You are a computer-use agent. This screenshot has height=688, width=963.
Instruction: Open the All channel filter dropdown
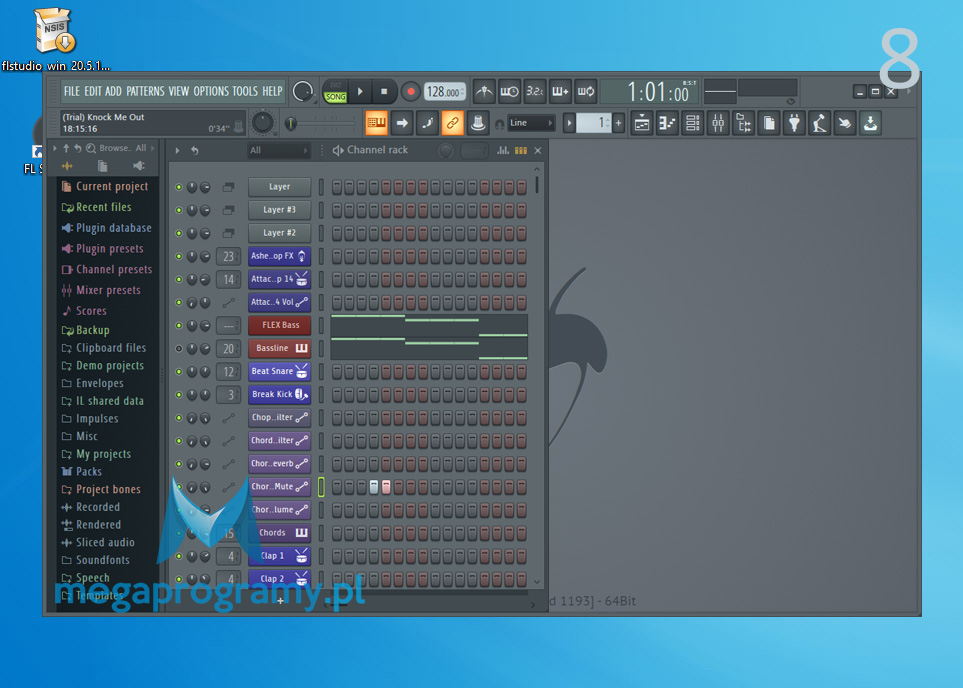(x=279, y=150)
